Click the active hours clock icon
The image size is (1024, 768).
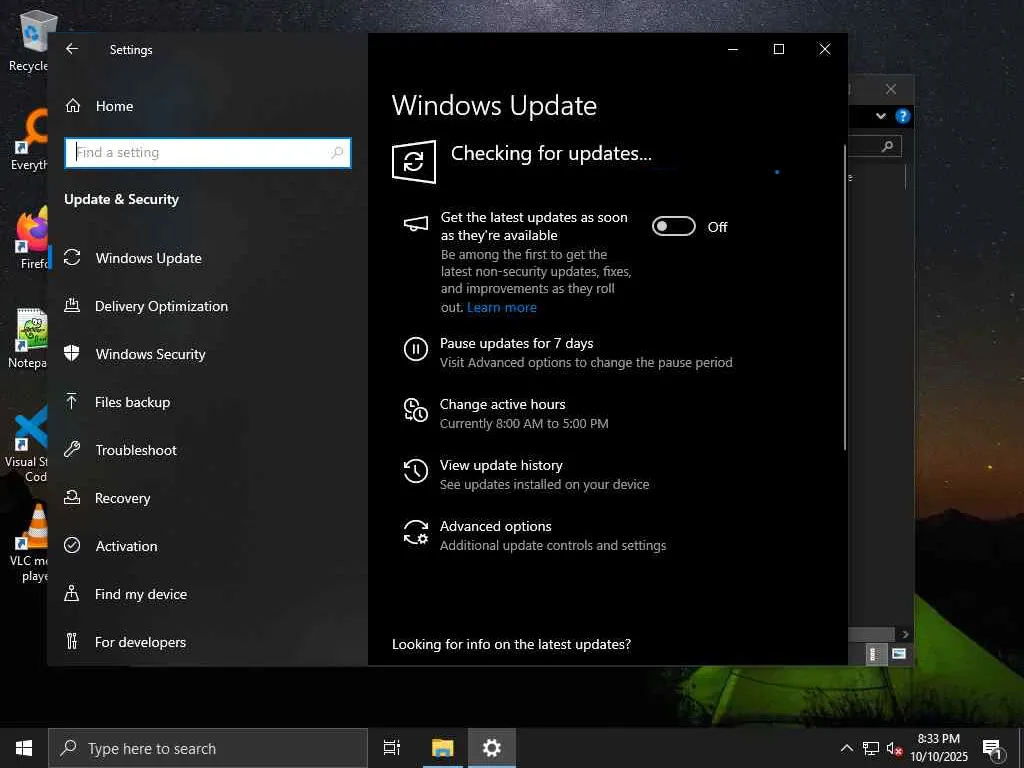[415, 410]
